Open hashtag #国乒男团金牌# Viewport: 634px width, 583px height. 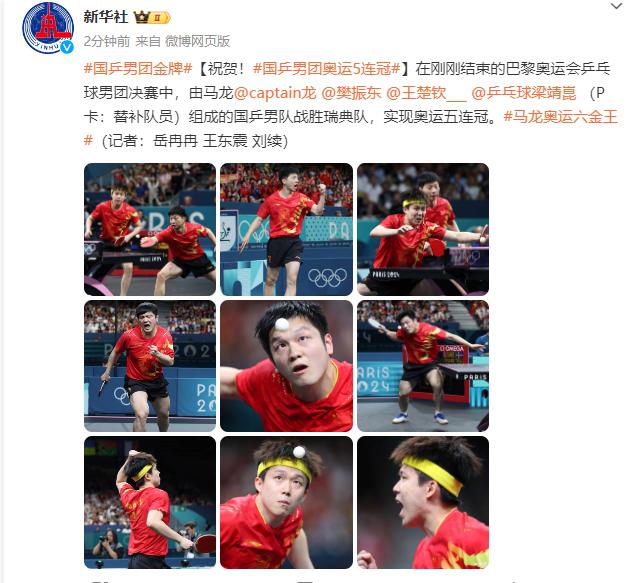(x=138, y=69)
